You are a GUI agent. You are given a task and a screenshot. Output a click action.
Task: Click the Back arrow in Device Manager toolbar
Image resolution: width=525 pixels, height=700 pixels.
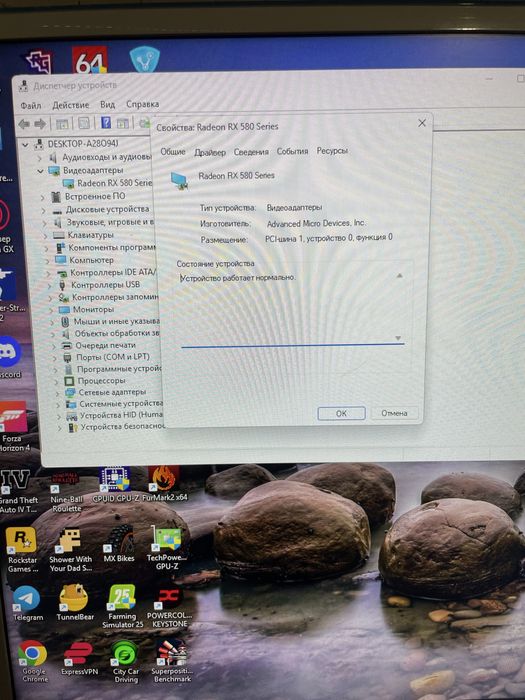pos(25,124)
